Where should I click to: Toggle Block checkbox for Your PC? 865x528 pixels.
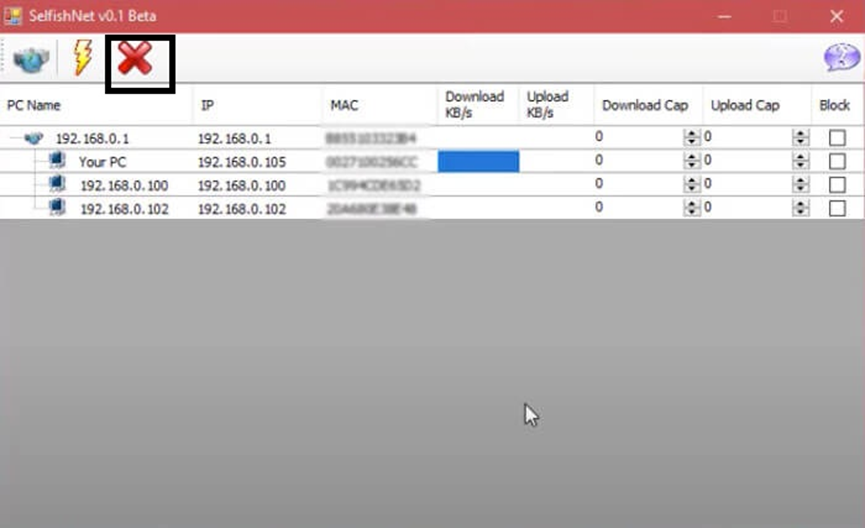pyautogui.click(x=837, y=161)
